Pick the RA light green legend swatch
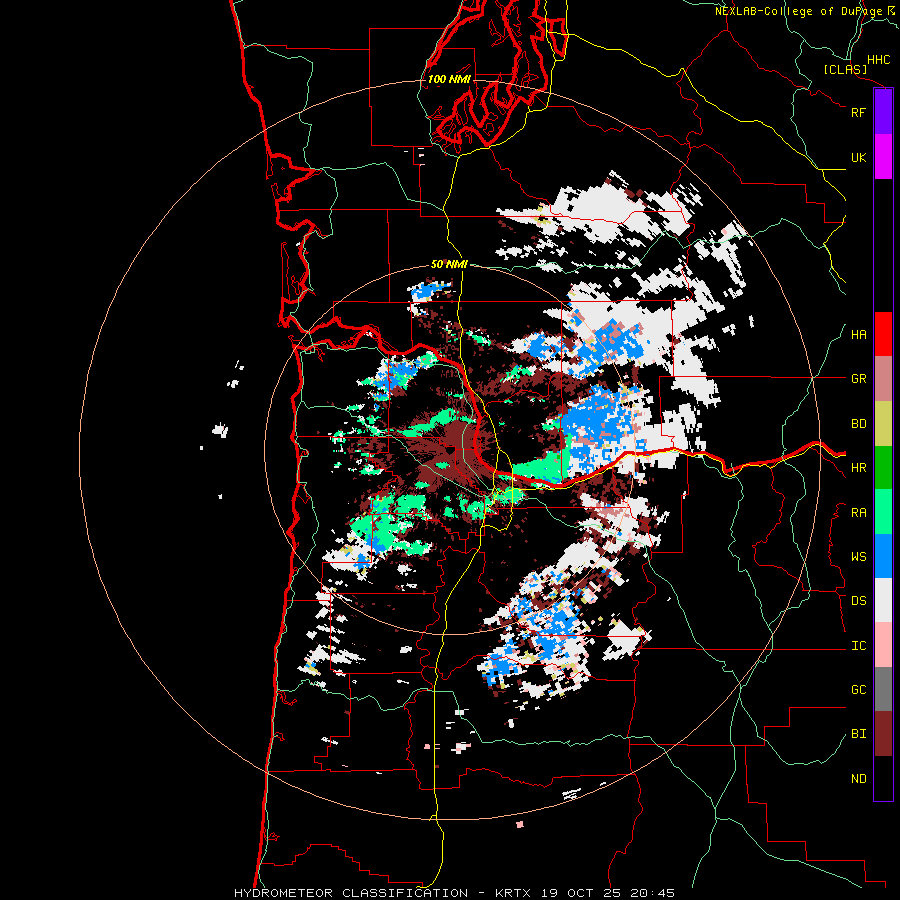This screenshot has width=900, height=900. (883, 512)
